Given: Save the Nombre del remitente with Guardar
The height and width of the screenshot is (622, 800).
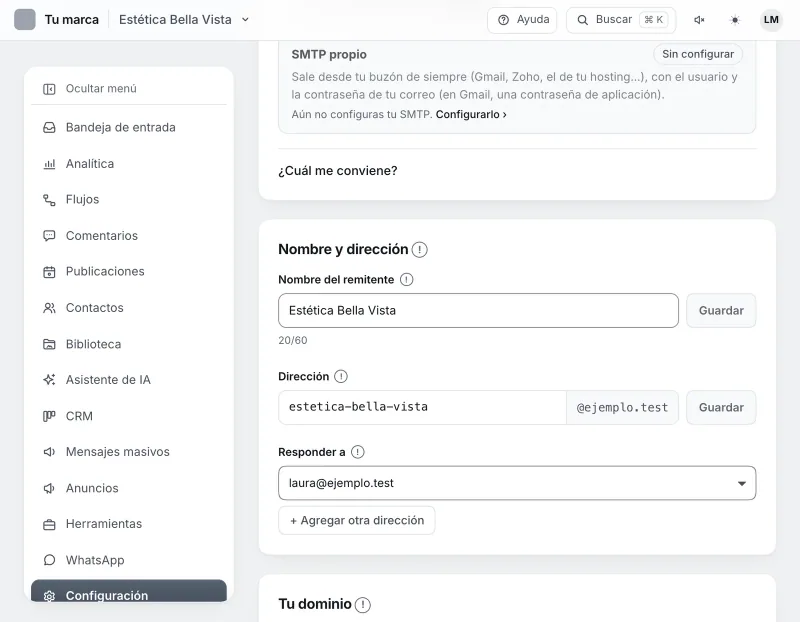Looking at the screenshot, I should (721, 310).
